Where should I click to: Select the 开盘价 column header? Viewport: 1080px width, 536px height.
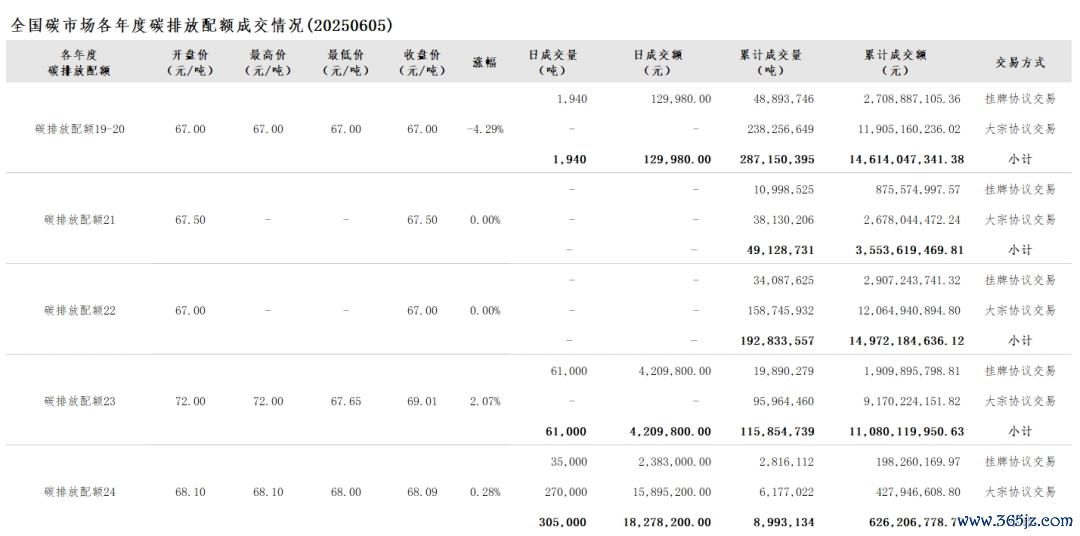[190, 62]
